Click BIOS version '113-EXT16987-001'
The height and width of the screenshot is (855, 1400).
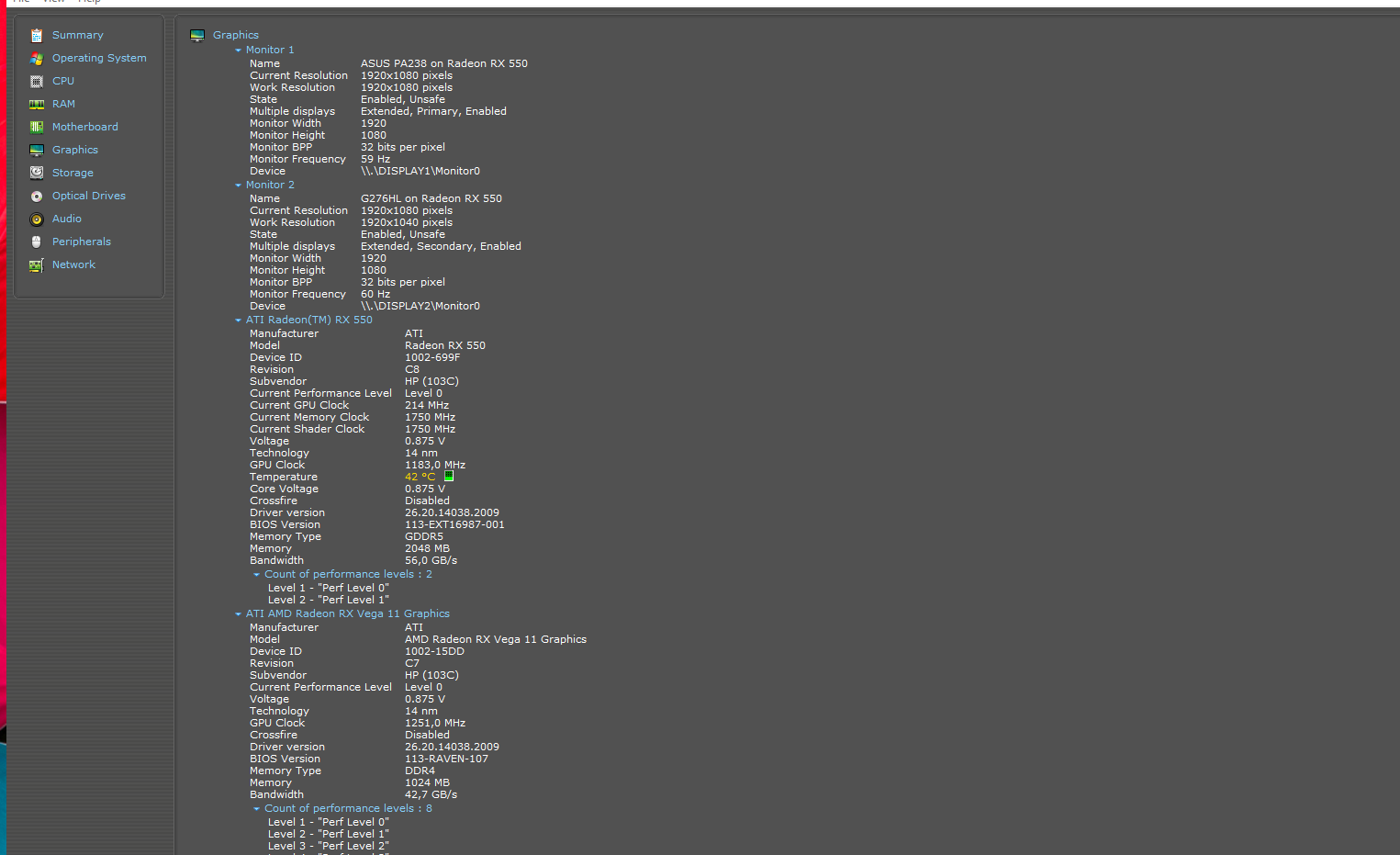click(454, 524)
